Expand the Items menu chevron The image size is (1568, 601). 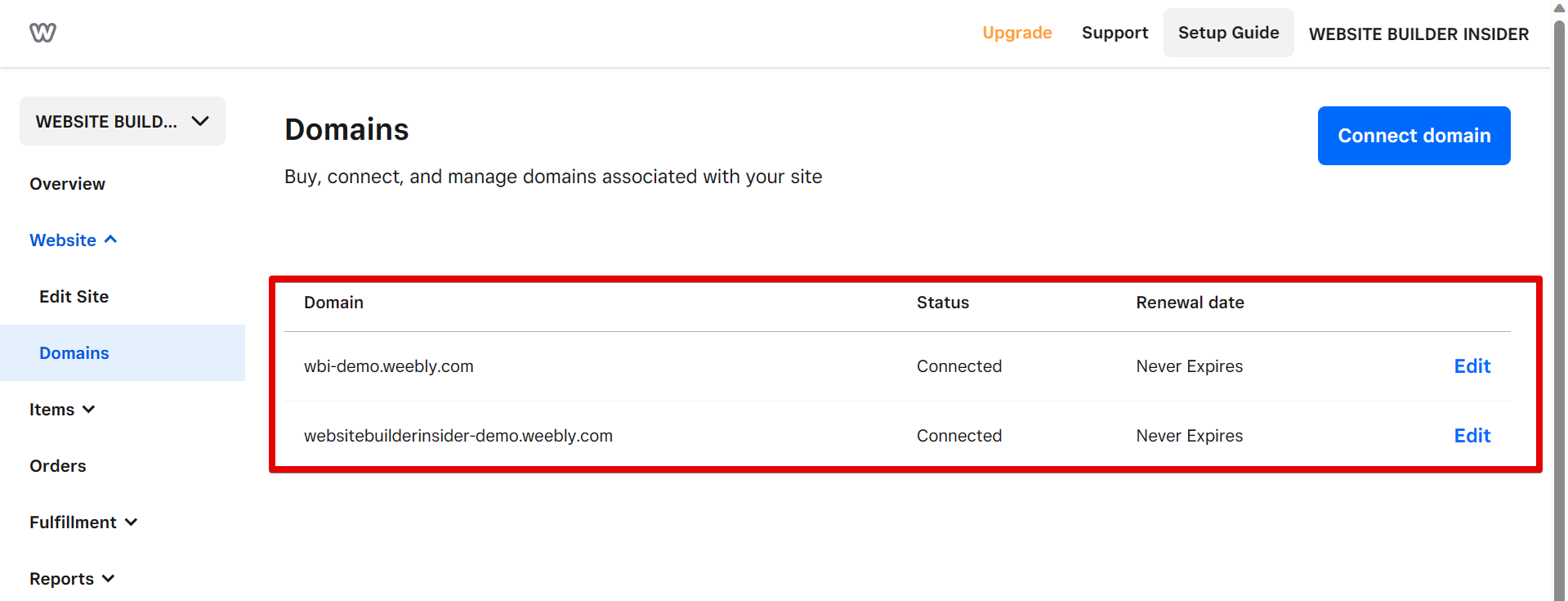[89, 409]
